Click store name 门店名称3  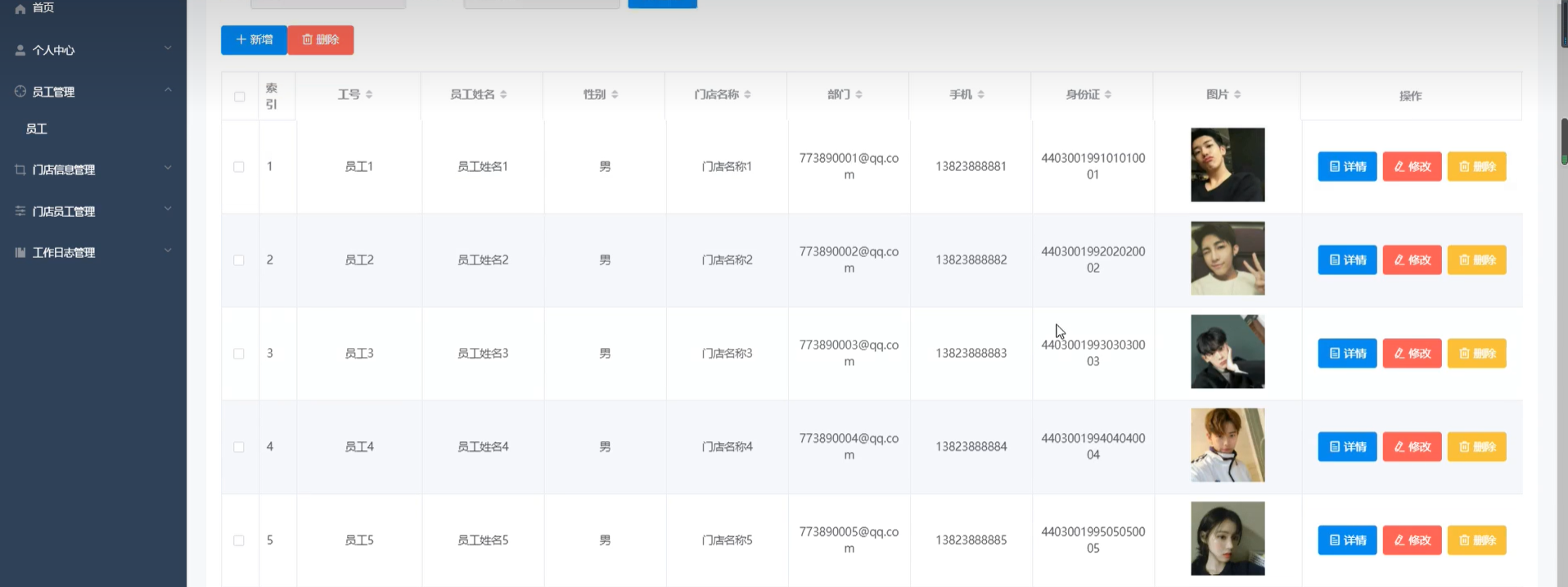pos(727,353)
